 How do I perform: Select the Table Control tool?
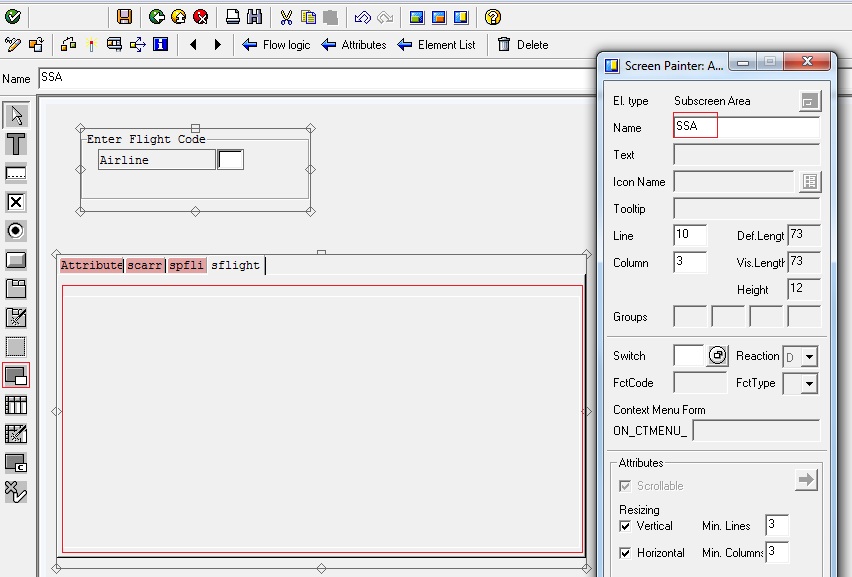[x=14, y=405]
